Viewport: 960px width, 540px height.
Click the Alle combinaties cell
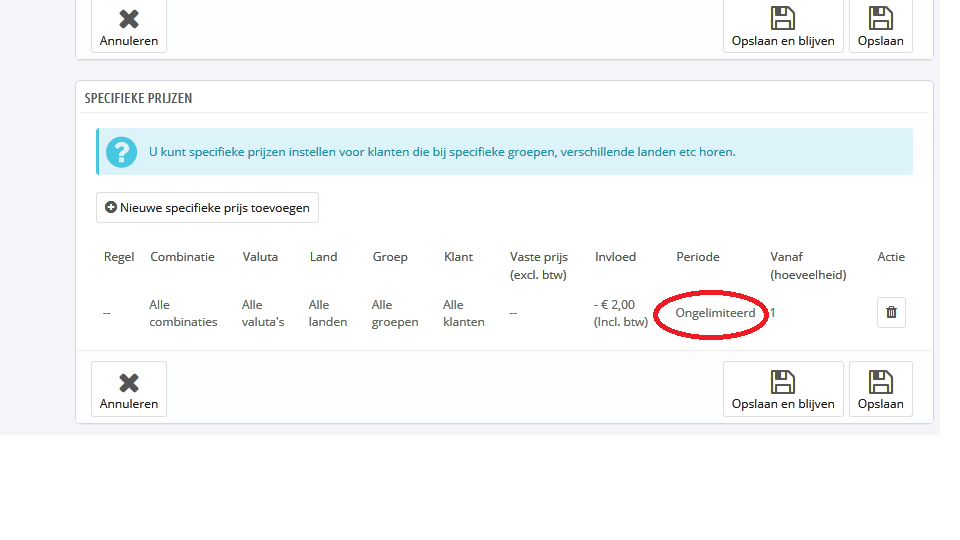(183, 313)
